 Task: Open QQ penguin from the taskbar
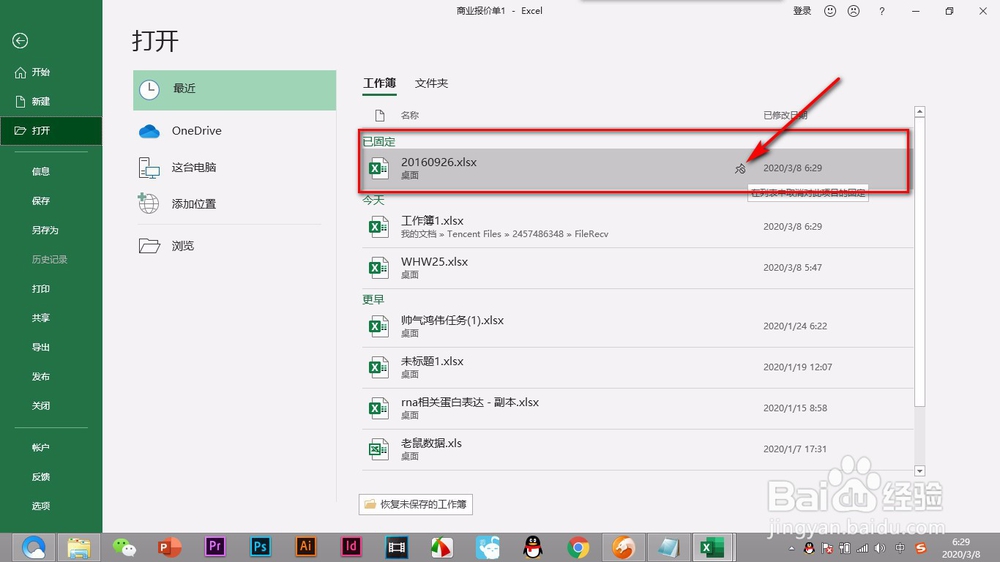click(533, 547)
